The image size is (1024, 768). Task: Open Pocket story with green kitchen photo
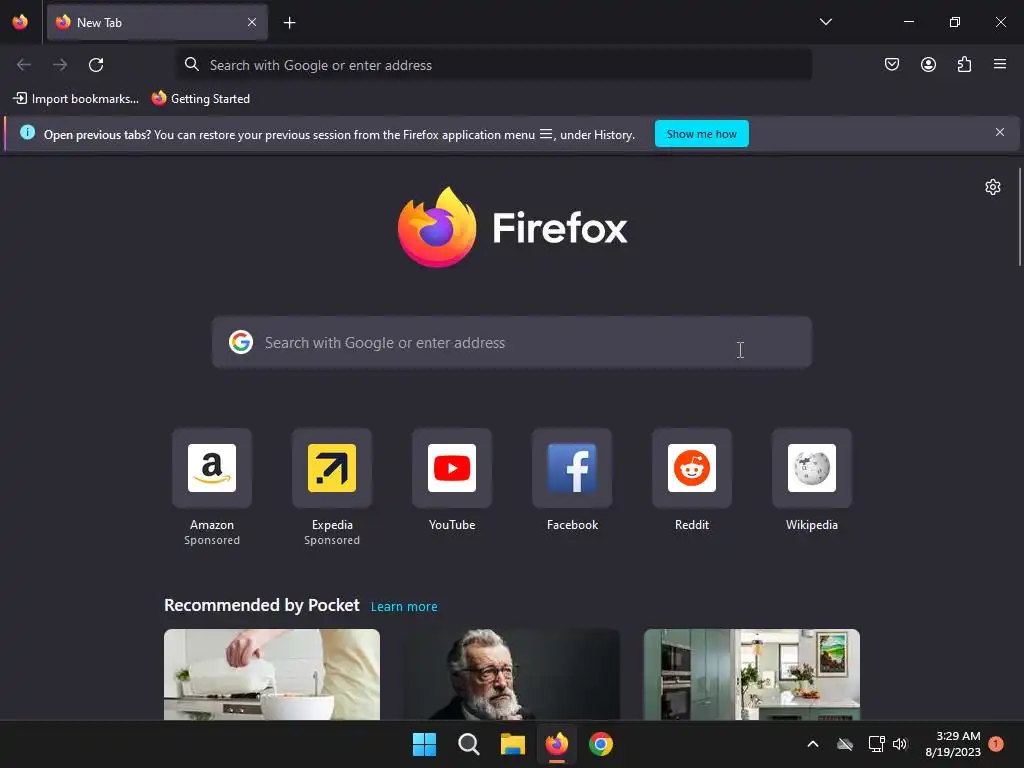pos(752,675)
